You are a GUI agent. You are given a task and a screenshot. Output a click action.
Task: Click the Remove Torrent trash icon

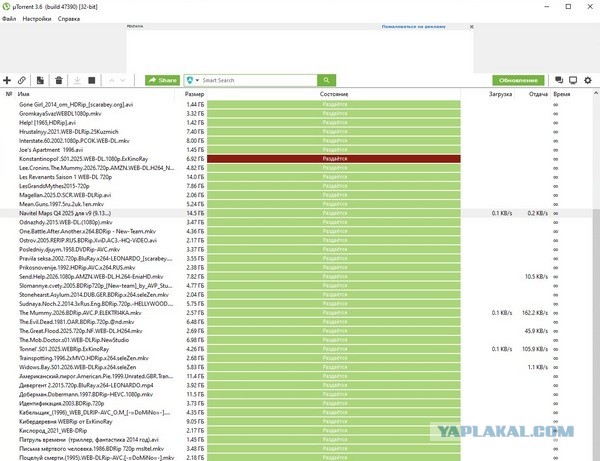pyautogui.click(x=59, y=80)
